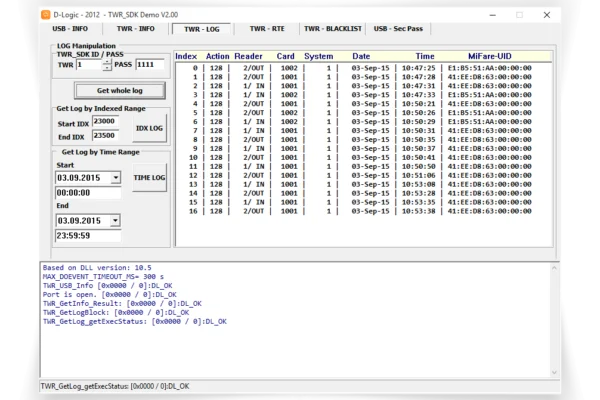Click the Reader column header
Screen dimensions: 600x400
248,56
